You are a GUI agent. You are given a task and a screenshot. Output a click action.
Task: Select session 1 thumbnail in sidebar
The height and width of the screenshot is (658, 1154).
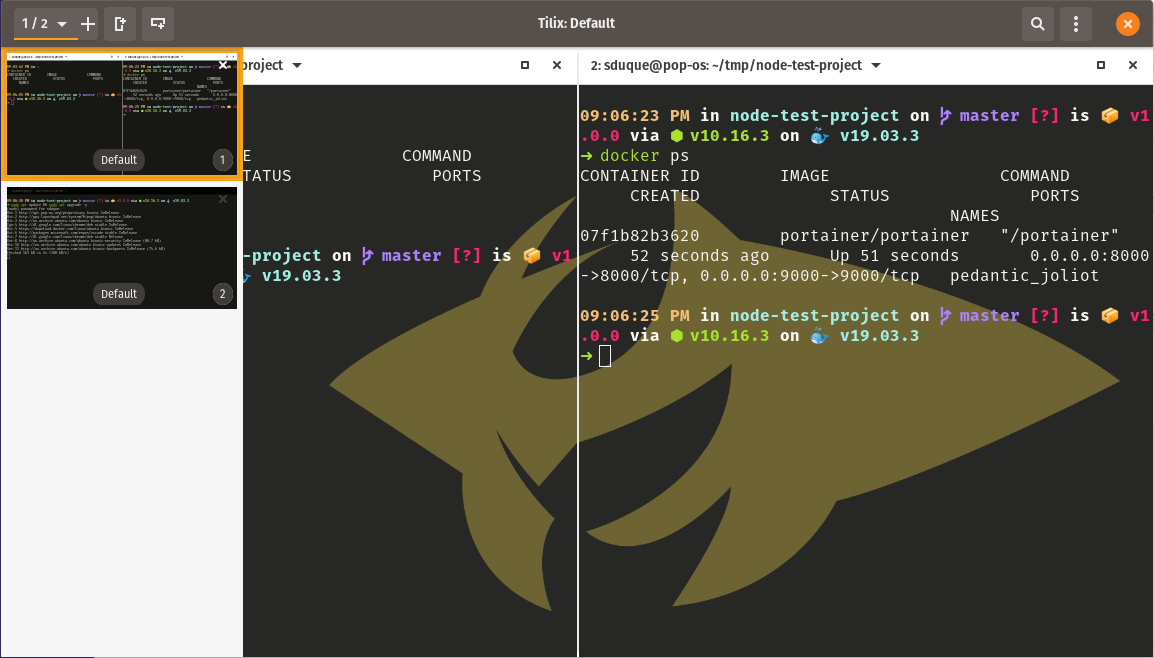click(121, 114)
